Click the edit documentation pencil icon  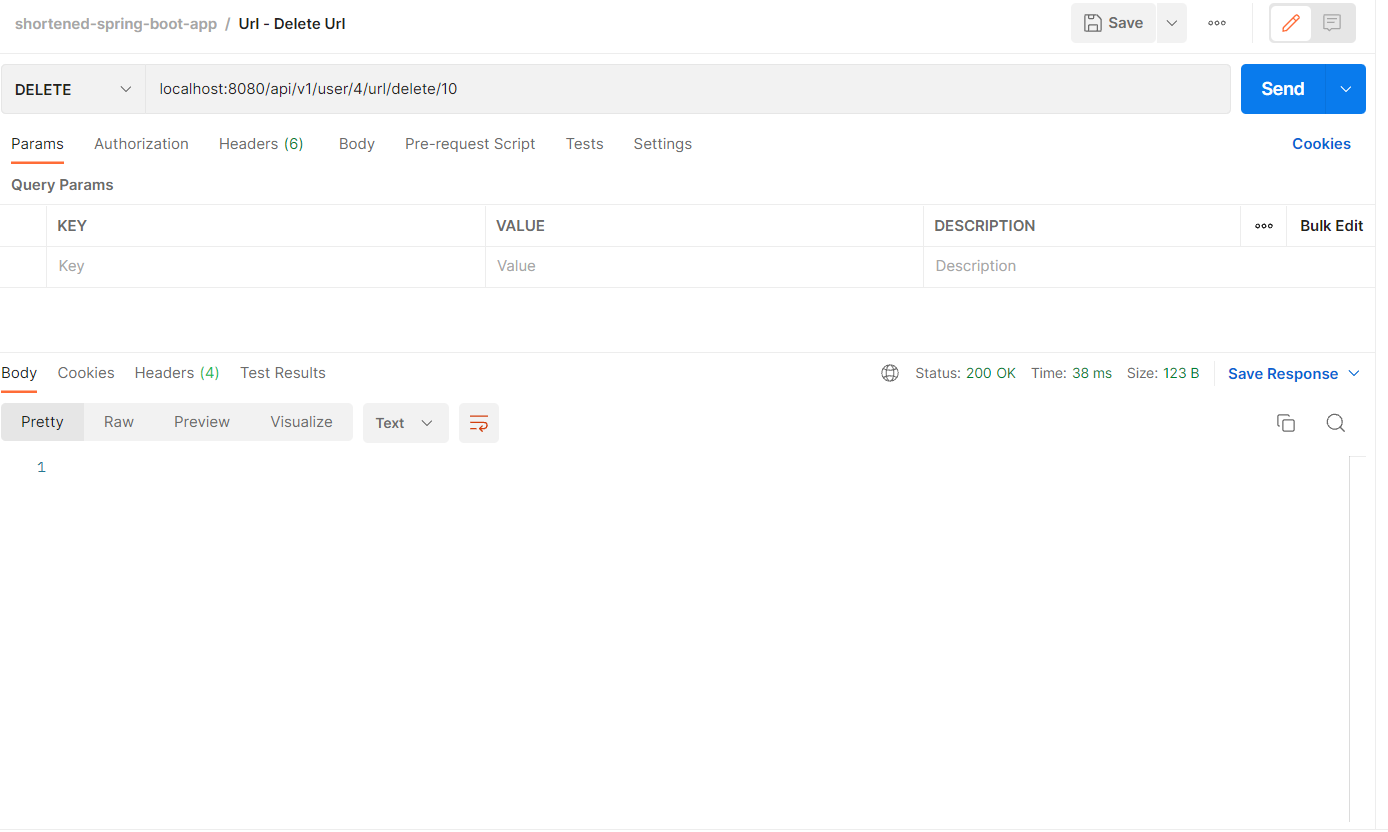(1289, 23)
